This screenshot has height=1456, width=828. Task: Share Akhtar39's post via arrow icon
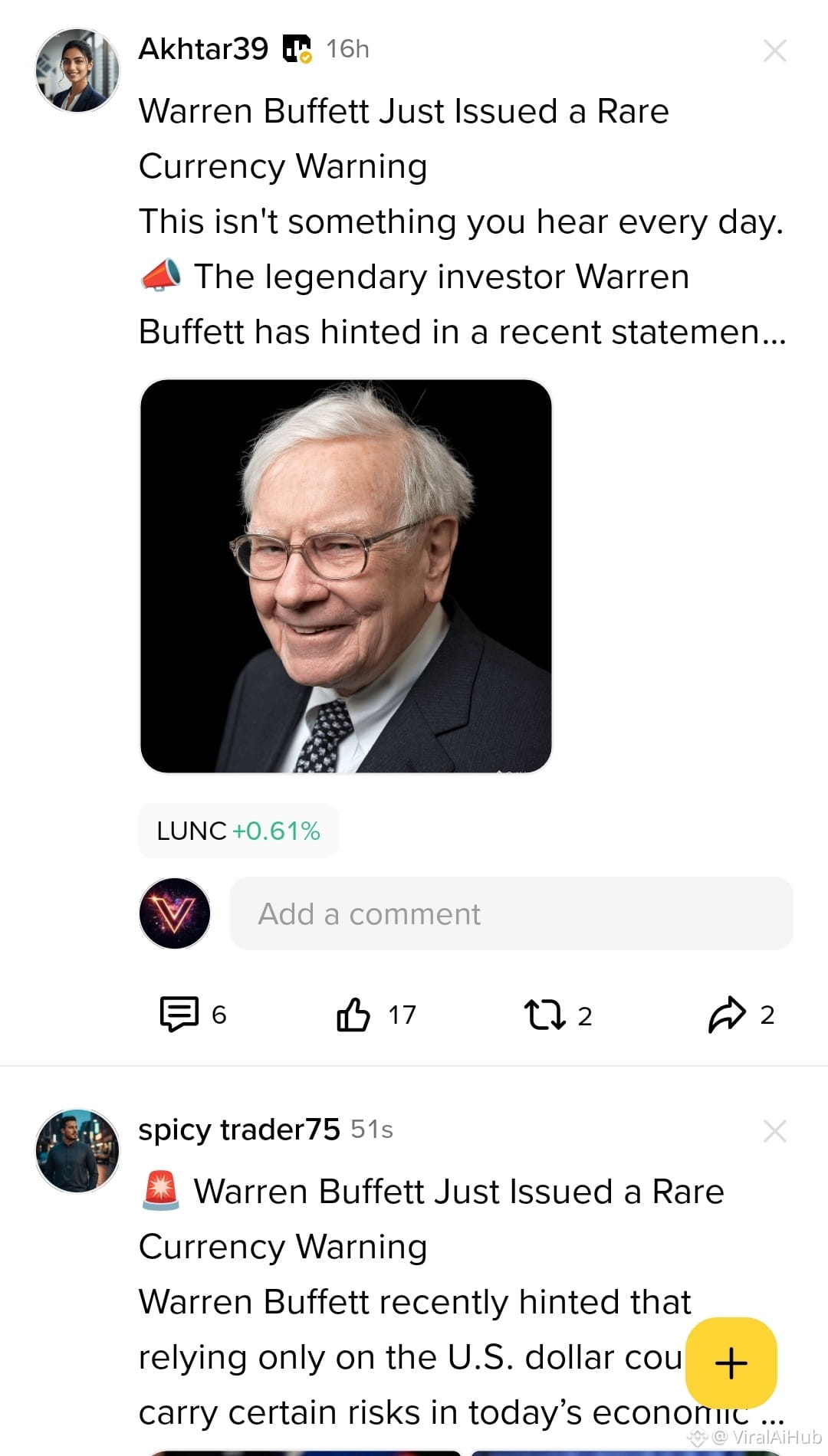(x=741, y=1015)
